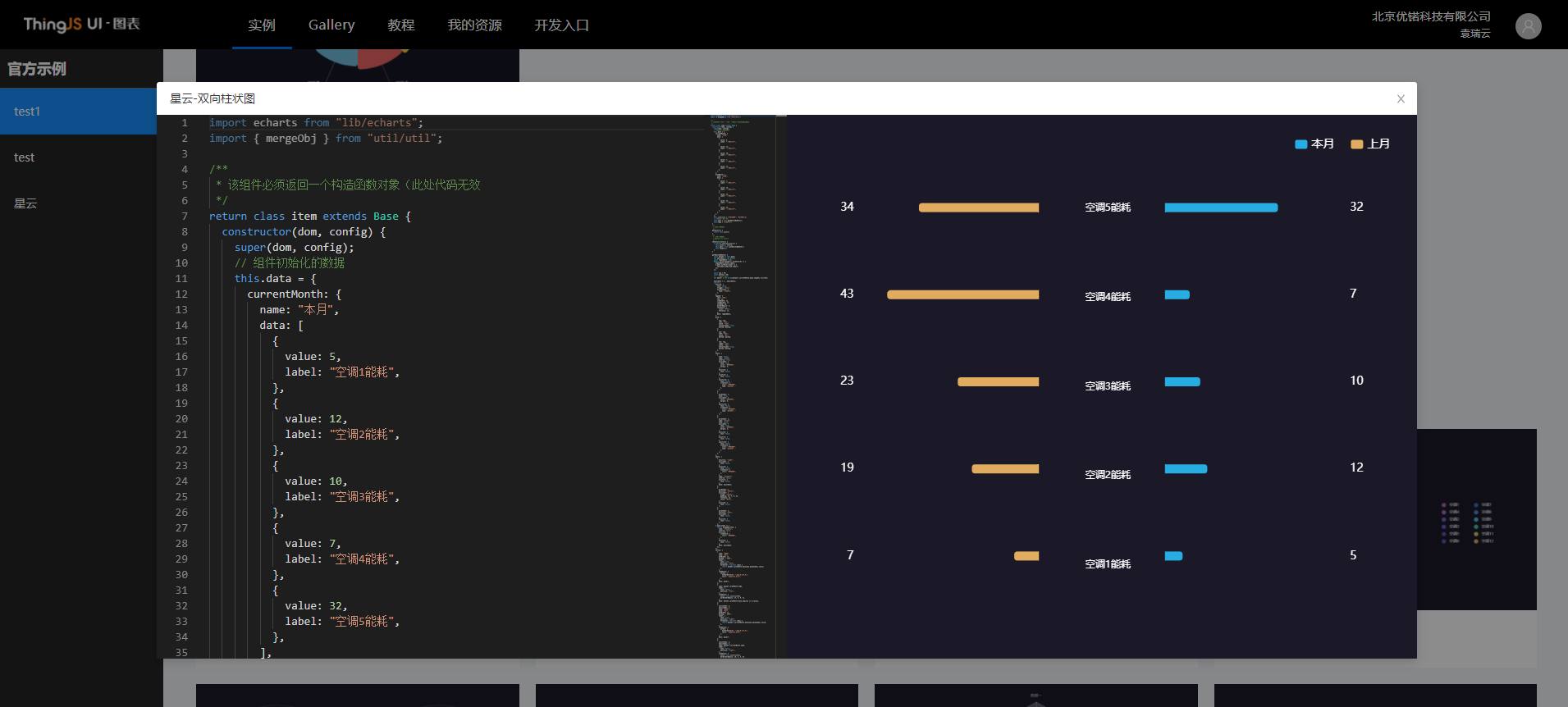Click the 空调2能耗 axis label
Image resolution: width=1568 pixels, height=707 pixels.
tap(1108, 475)
